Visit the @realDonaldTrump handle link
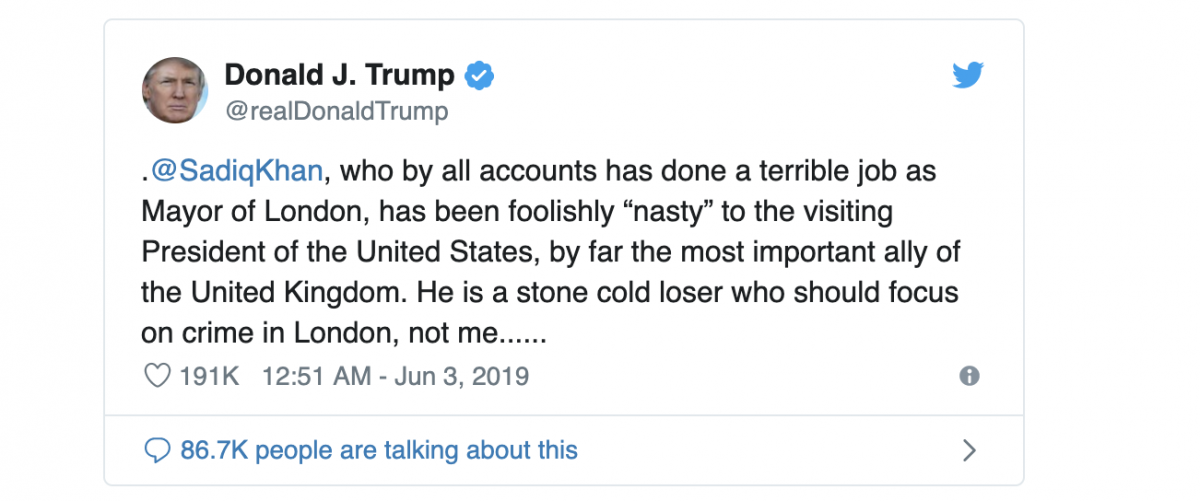Image resolution: width=1200 pixels, height=501 pixels. 336,111
